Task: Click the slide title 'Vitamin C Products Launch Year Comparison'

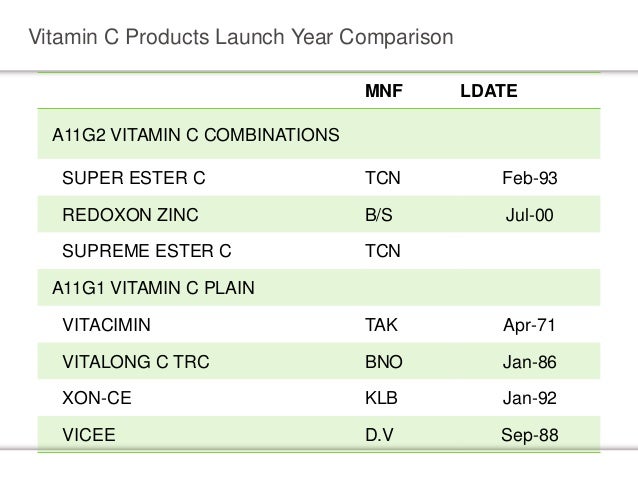Action: tap(241, 38)
